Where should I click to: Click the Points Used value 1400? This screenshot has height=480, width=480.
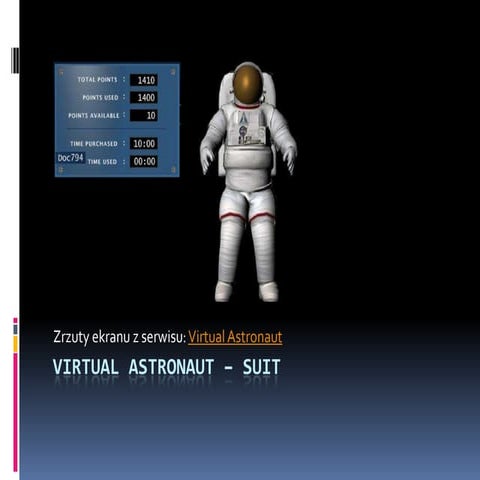(x=144, y=98)
